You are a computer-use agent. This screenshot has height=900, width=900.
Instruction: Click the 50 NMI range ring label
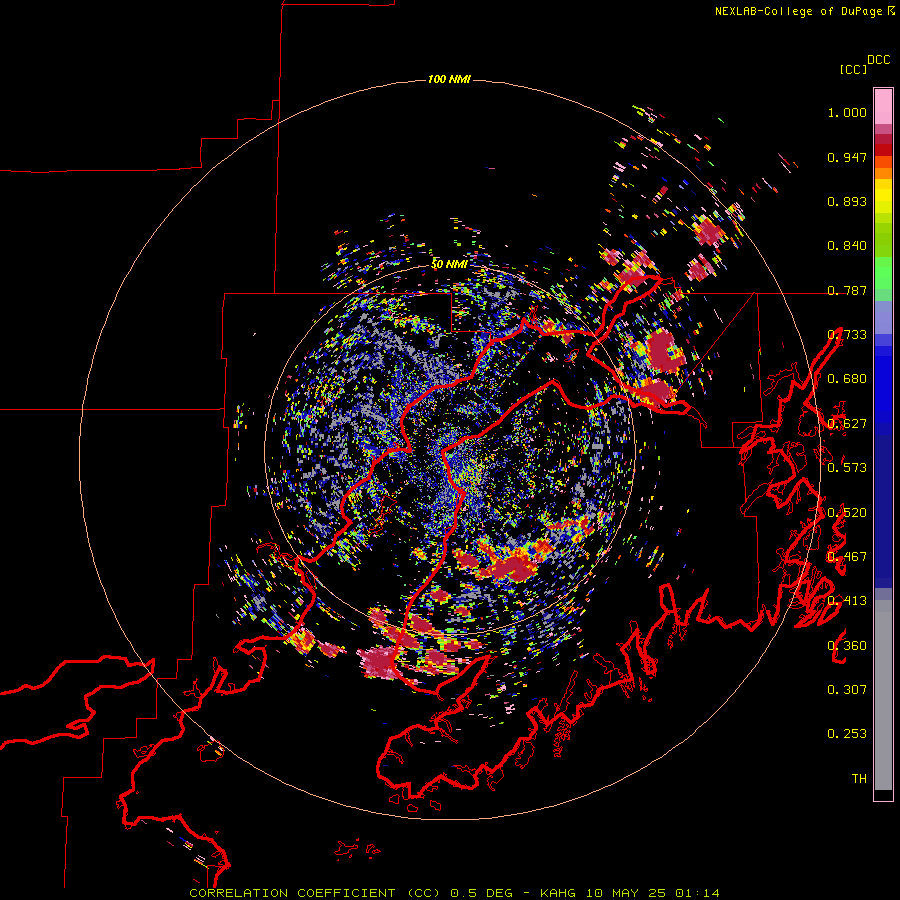point(449,264)
